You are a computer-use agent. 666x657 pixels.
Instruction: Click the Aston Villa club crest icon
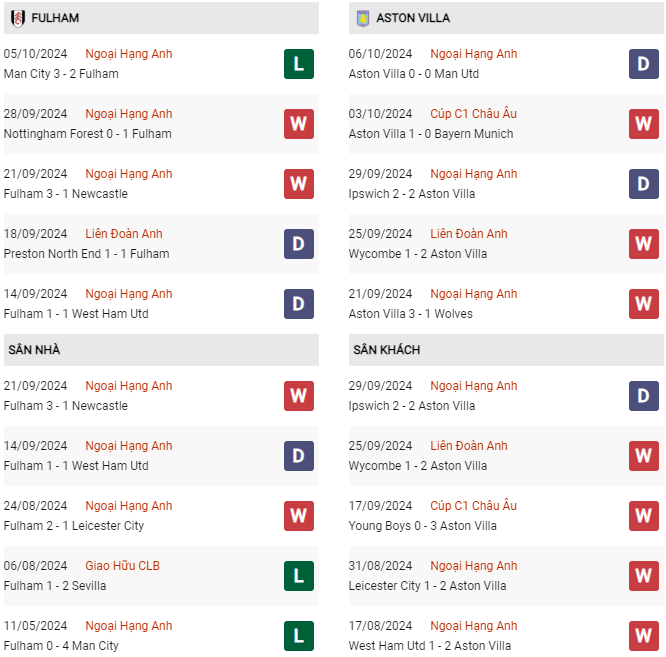(x=362, y=18)
